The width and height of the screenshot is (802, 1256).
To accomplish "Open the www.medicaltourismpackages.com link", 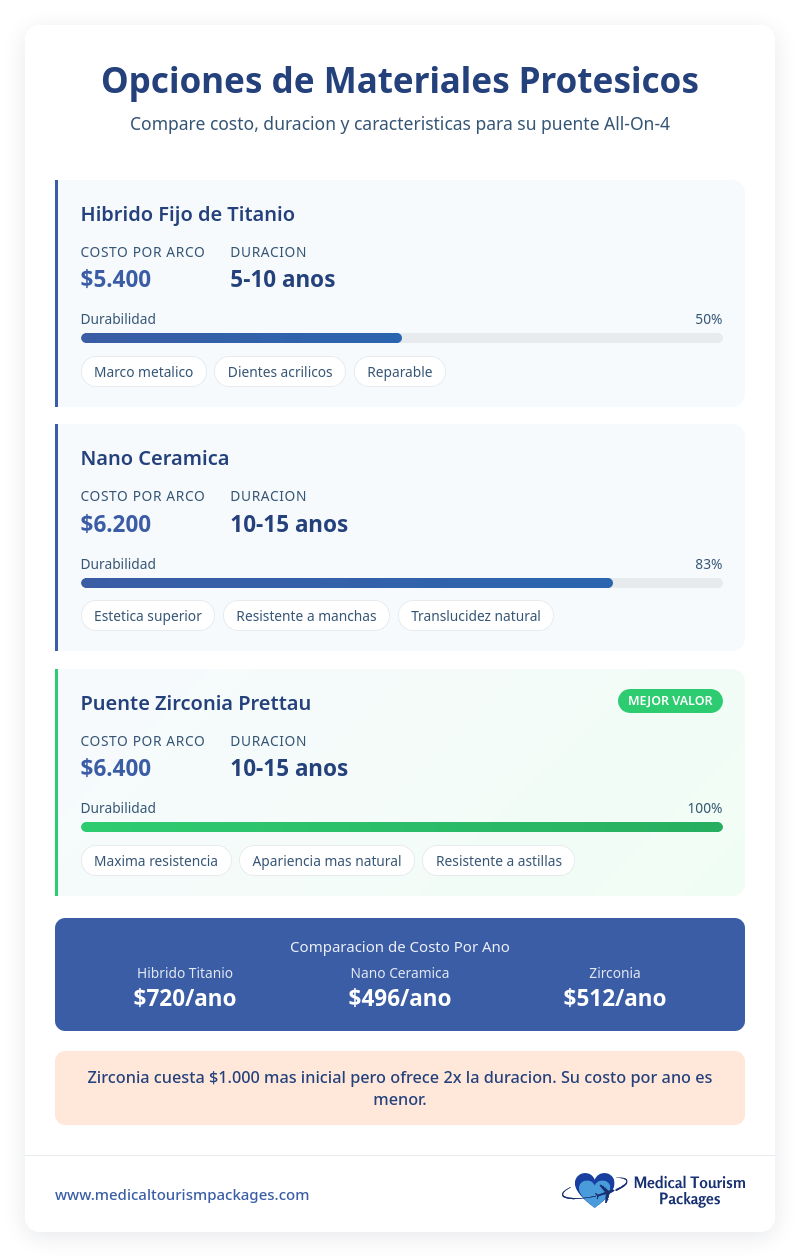I will pos(182,1195).
